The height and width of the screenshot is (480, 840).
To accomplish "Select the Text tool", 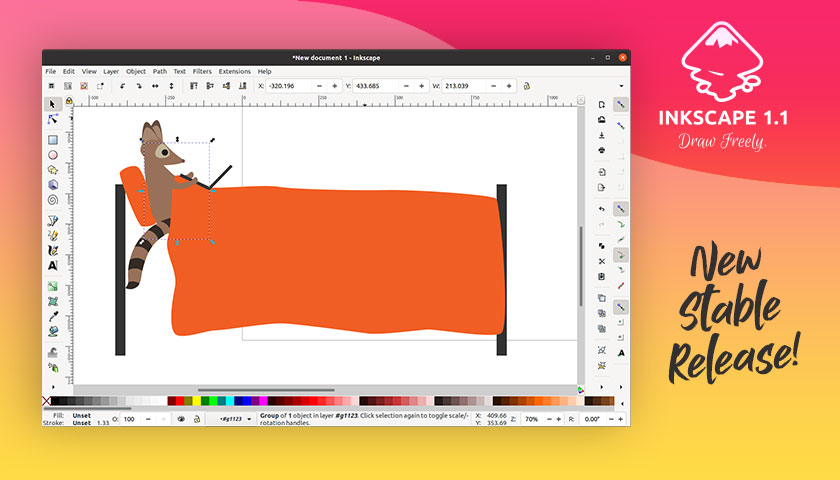I will tap(52, 265).
